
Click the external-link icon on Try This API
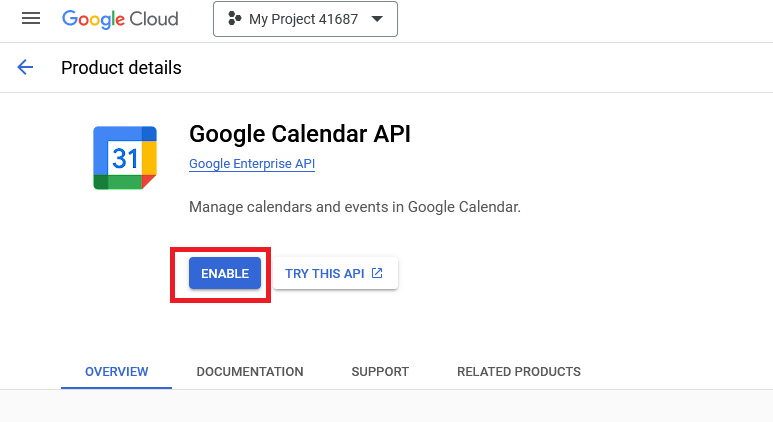click(x=377, y=273)
